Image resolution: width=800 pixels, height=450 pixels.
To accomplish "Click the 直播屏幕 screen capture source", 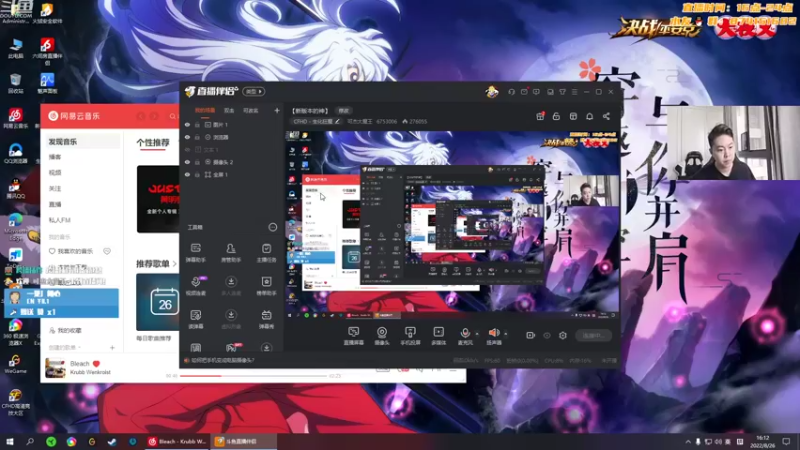I will (x=353, y=336).
